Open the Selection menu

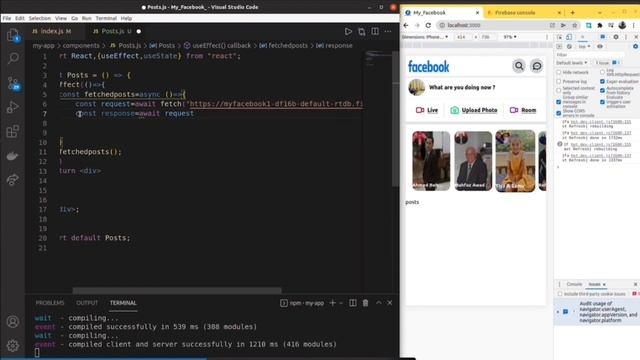(x=40, y=18)
